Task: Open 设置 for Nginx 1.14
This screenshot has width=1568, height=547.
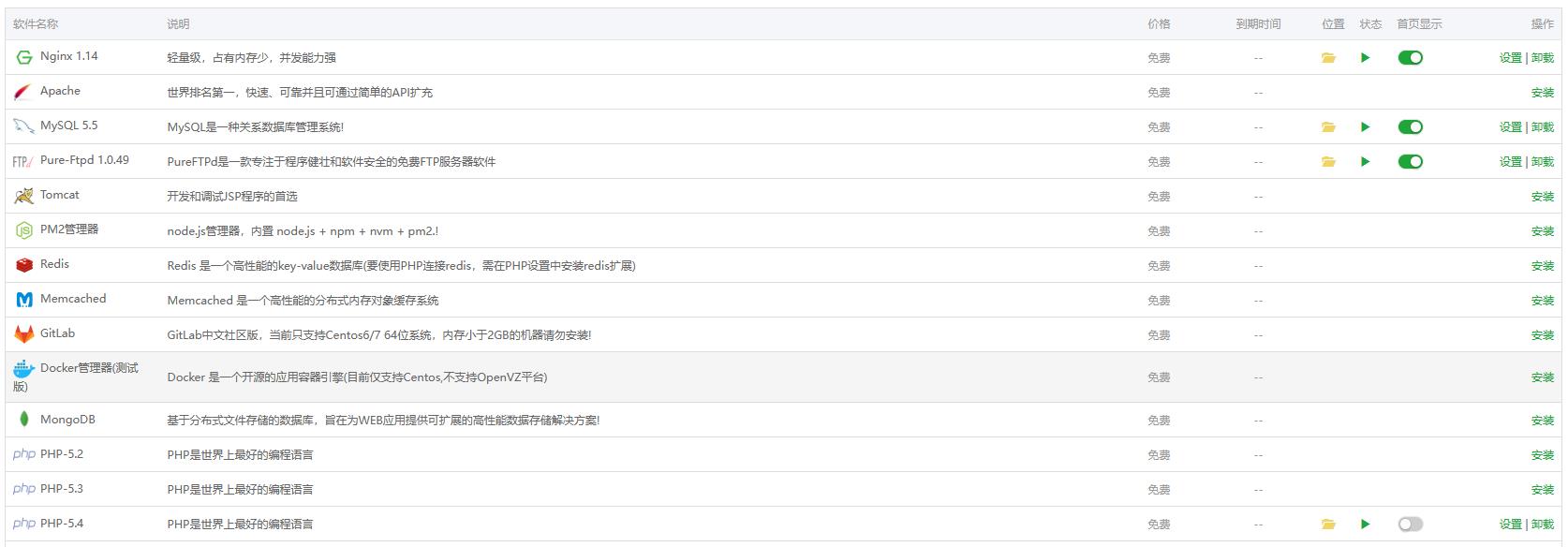Action: (1510, 58)
